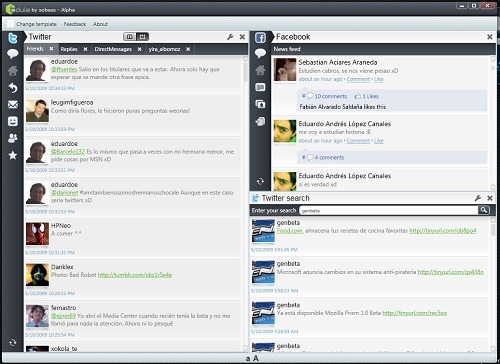Refresh the Facebook news feed

[x=260, y=181]
